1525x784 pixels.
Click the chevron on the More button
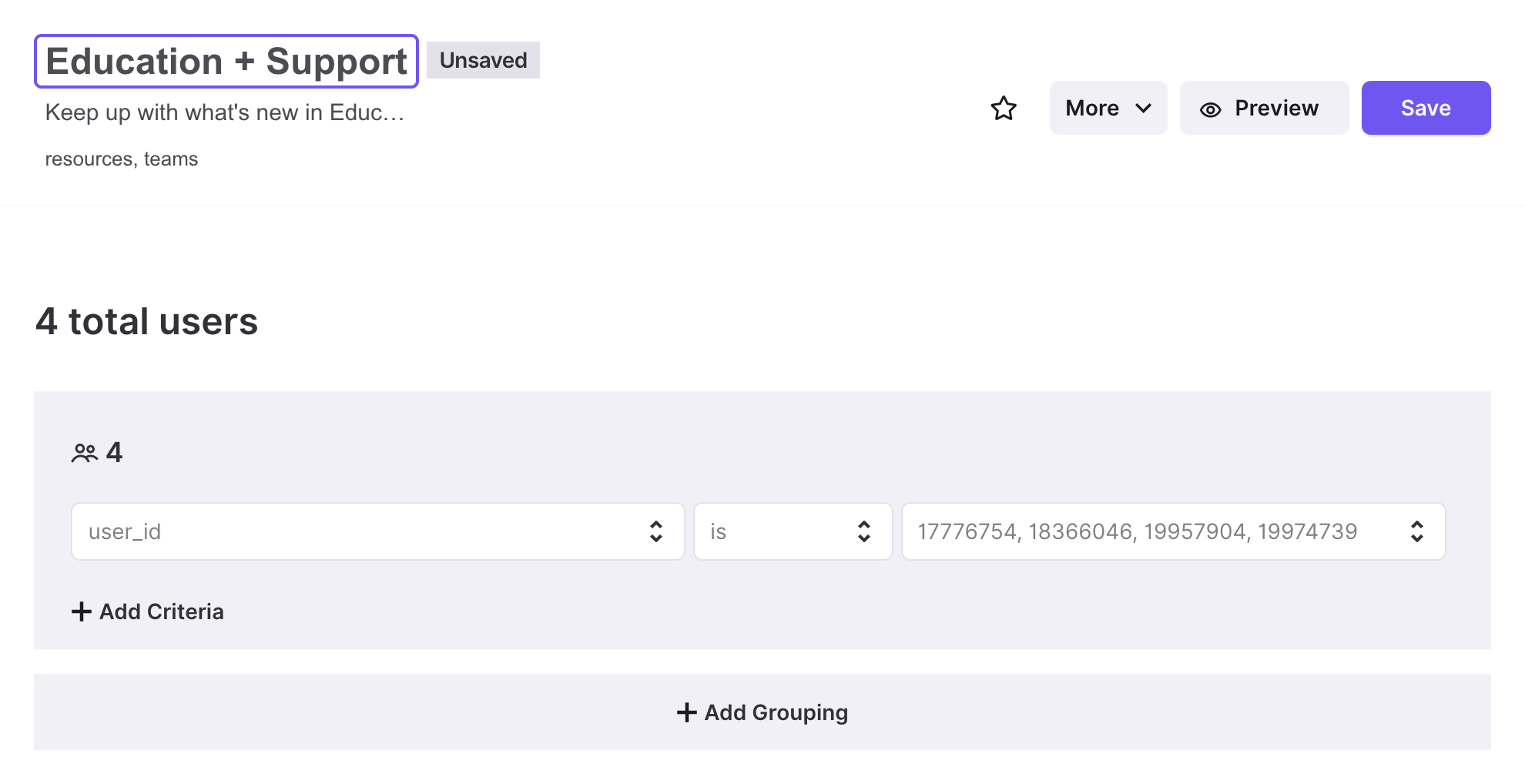[x=1144, y=109]
